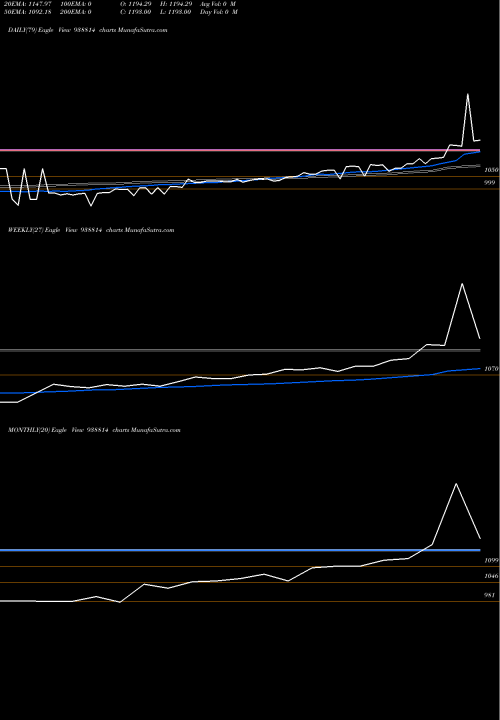Click the 20EMA value 1147.97
Image resolution: width=500 pixels, height=720 pixels.
point(40,4)
